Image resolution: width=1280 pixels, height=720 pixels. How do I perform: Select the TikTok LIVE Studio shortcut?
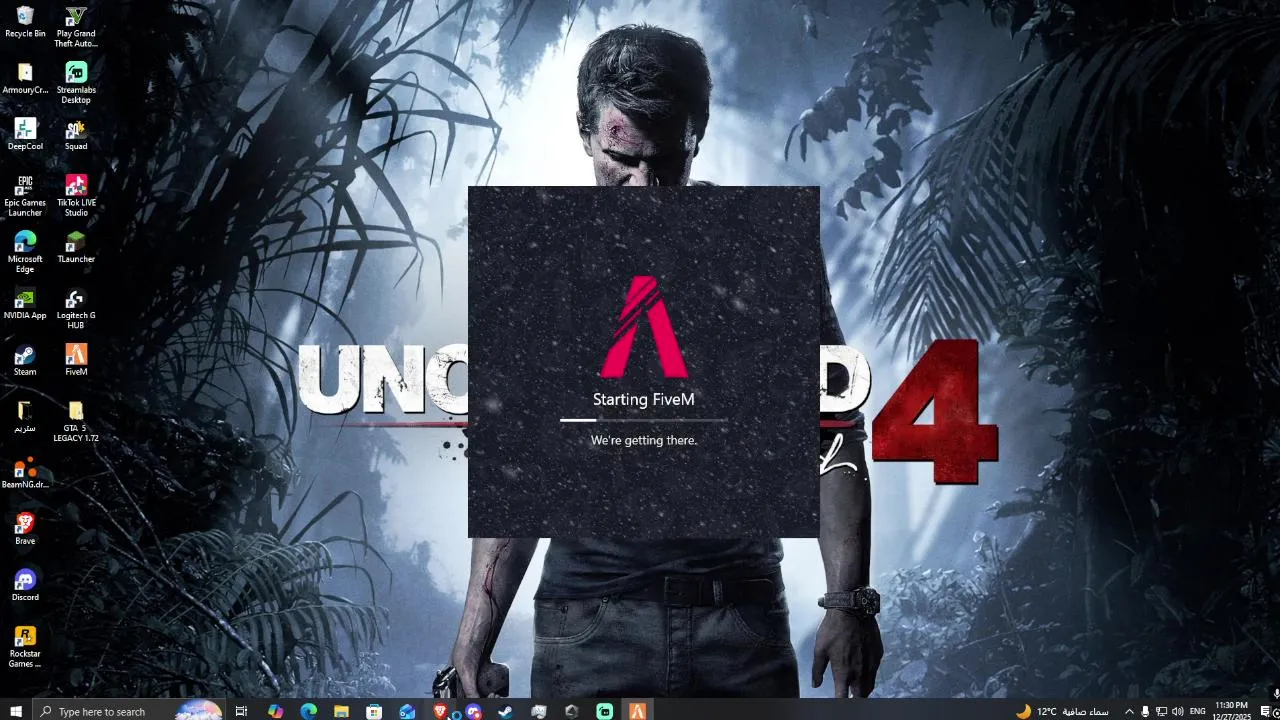76,196
